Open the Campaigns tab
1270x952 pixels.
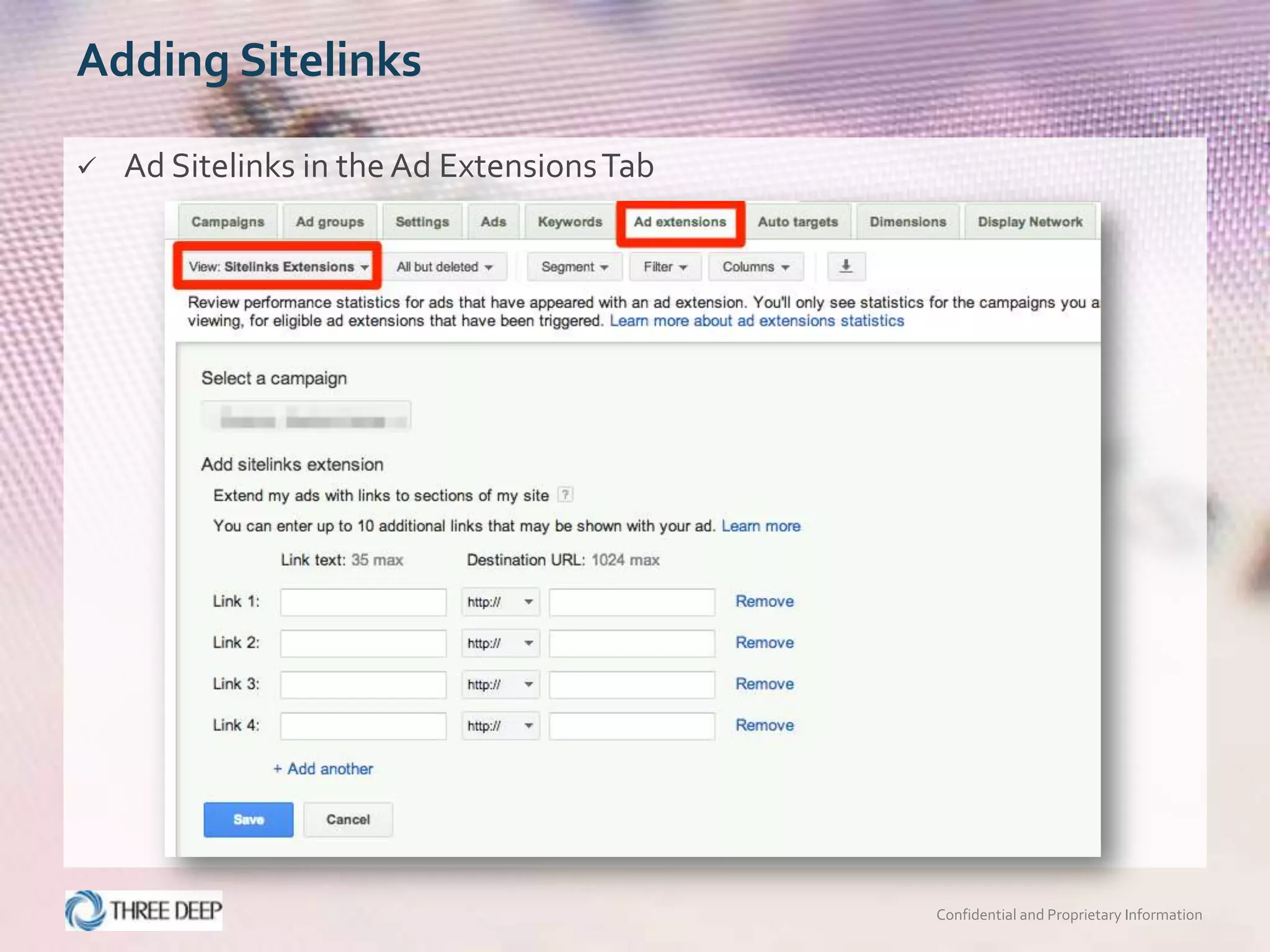click(228, 222)
